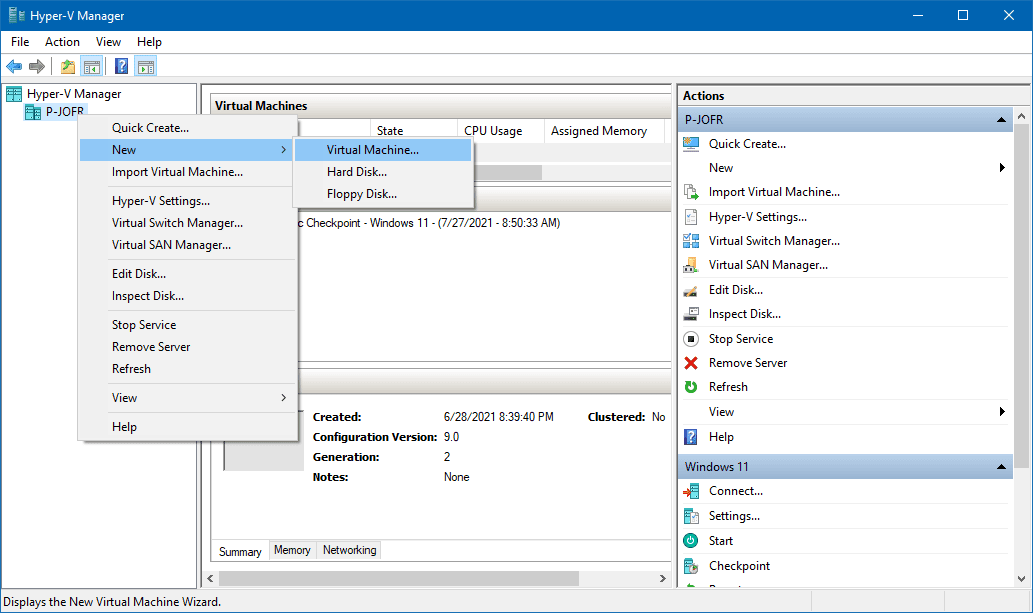
Task: Click the CPU Usage column header
Action: pyautogui.click(x=493, y=131)
